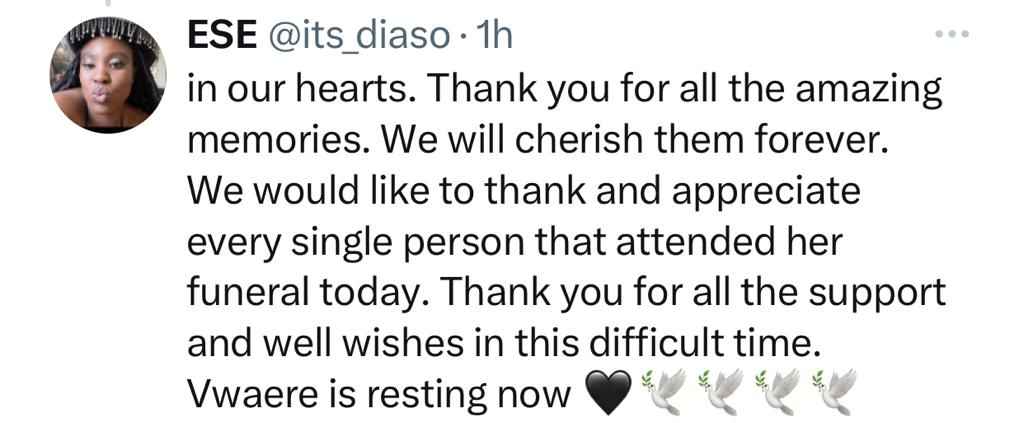This screenshot has width=1024, height=423.
Task: Click the second dove emoji
Action: click(721, 392)
